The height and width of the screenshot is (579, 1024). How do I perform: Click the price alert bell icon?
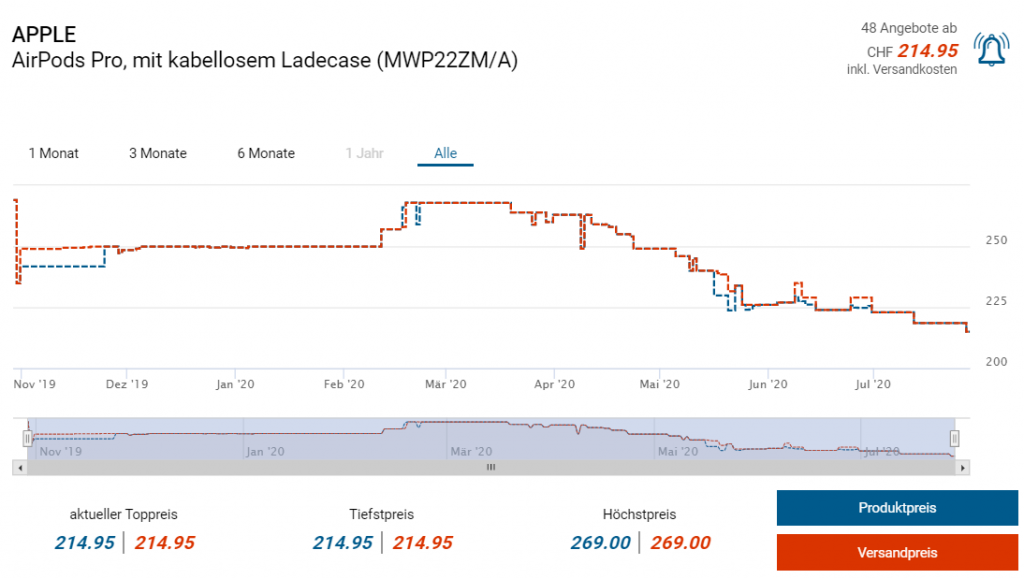click(990, 50)
